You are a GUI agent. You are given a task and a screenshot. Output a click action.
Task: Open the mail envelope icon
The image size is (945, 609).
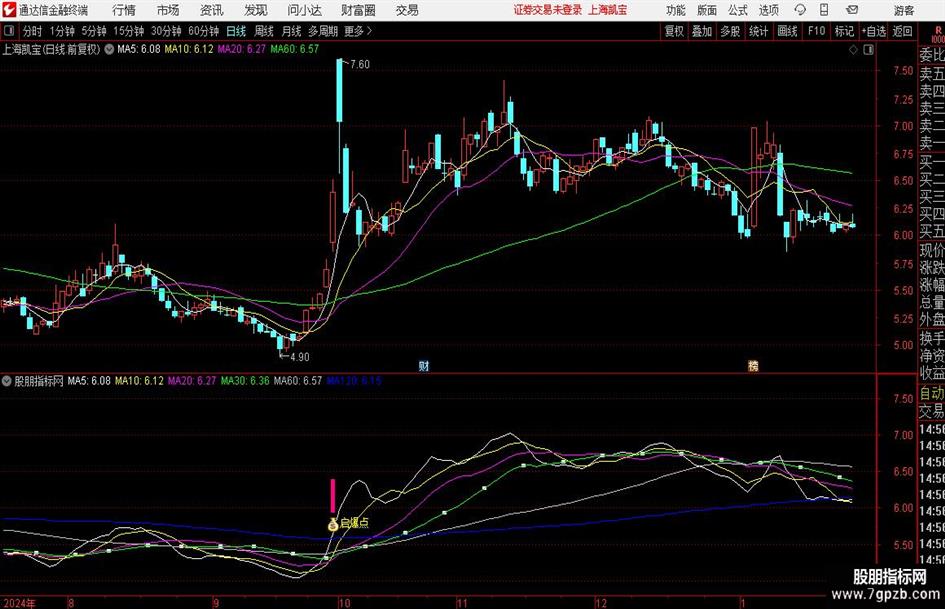pyautogui.click(x=852, y=10)
